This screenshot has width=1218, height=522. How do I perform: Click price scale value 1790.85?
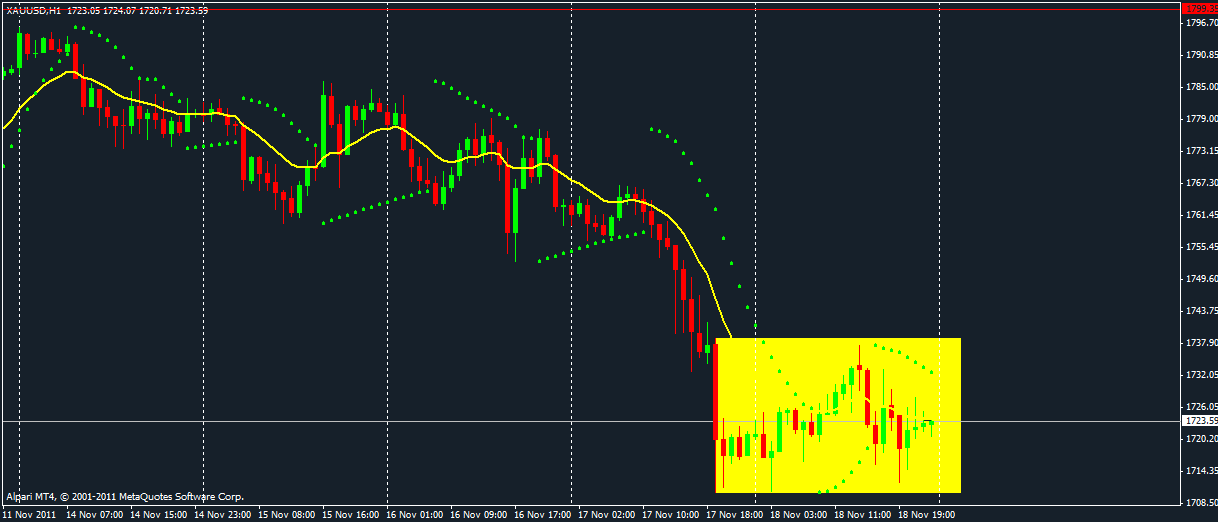click(1200, 54)
